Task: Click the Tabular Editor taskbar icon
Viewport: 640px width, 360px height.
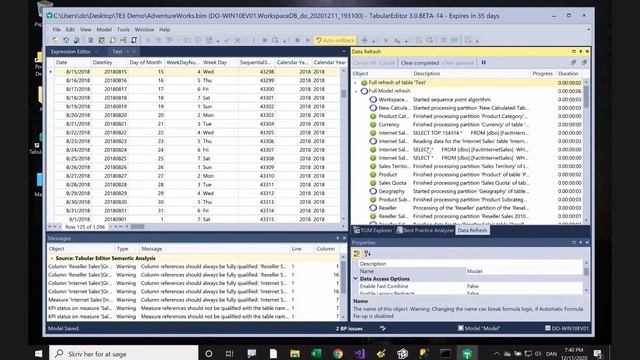Action: point(467,353)
